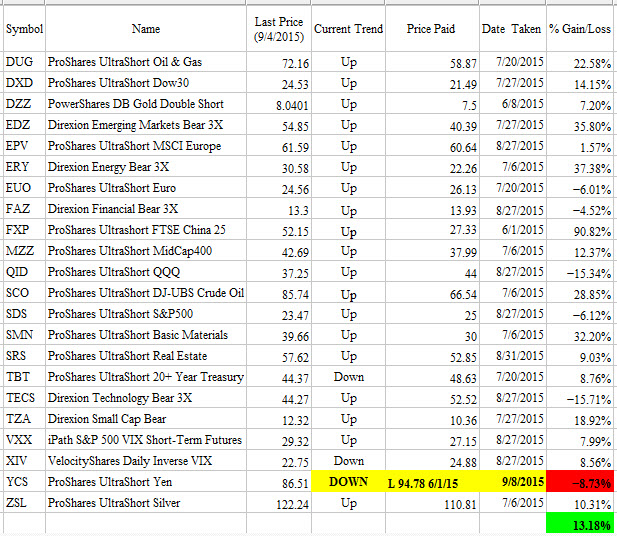This screenshot has width=617, height=536.
Task: Select the last price 85.74 cell
Action: 279,292
